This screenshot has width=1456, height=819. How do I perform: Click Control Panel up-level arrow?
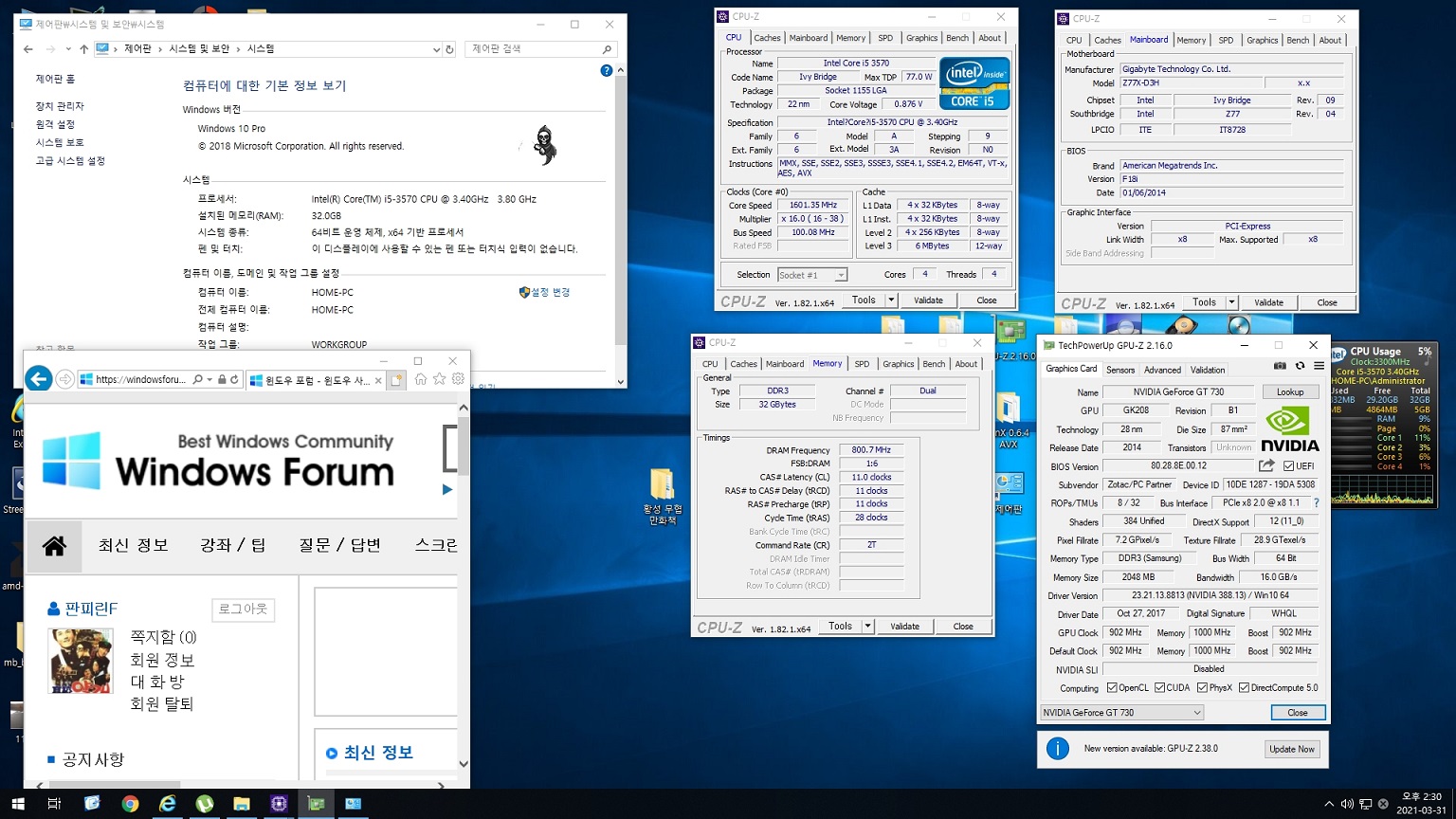coord(84,48)
